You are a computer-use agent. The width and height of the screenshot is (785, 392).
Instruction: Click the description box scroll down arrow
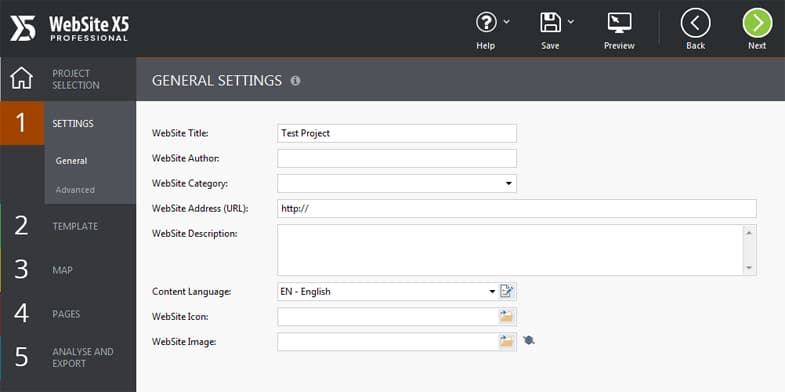749,268
